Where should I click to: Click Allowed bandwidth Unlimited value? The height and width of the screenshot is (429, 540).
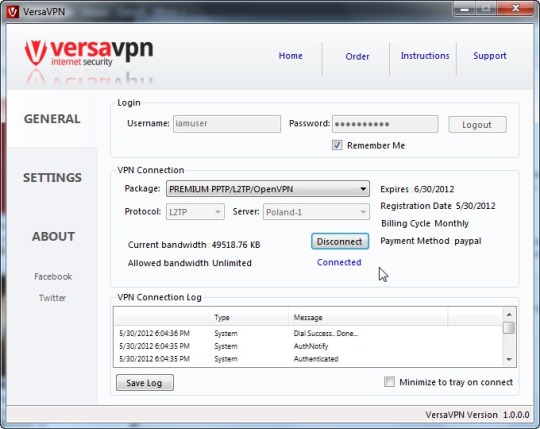point(232,263)
